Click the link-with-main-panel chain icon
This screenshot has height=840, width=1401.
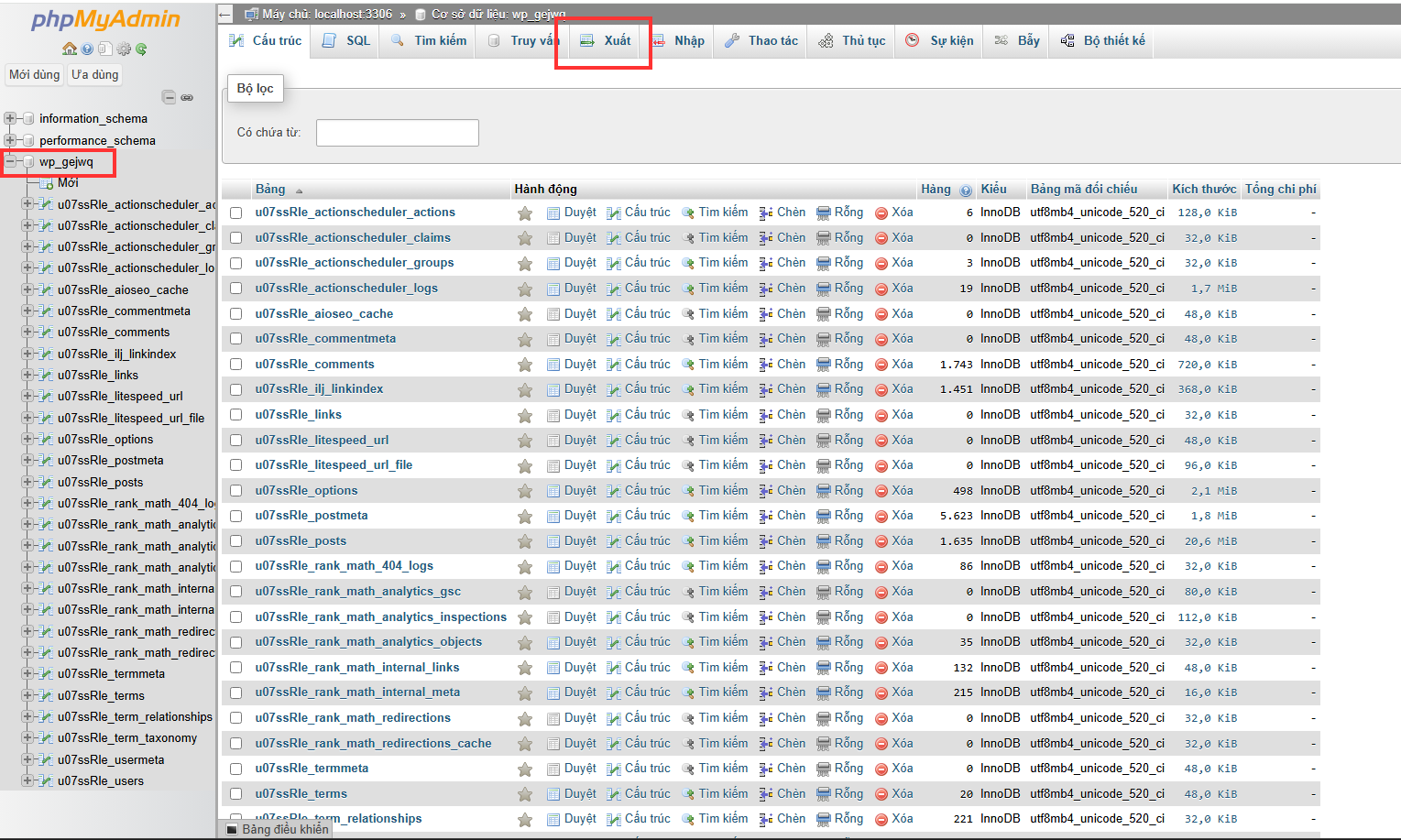pos(187,97)
